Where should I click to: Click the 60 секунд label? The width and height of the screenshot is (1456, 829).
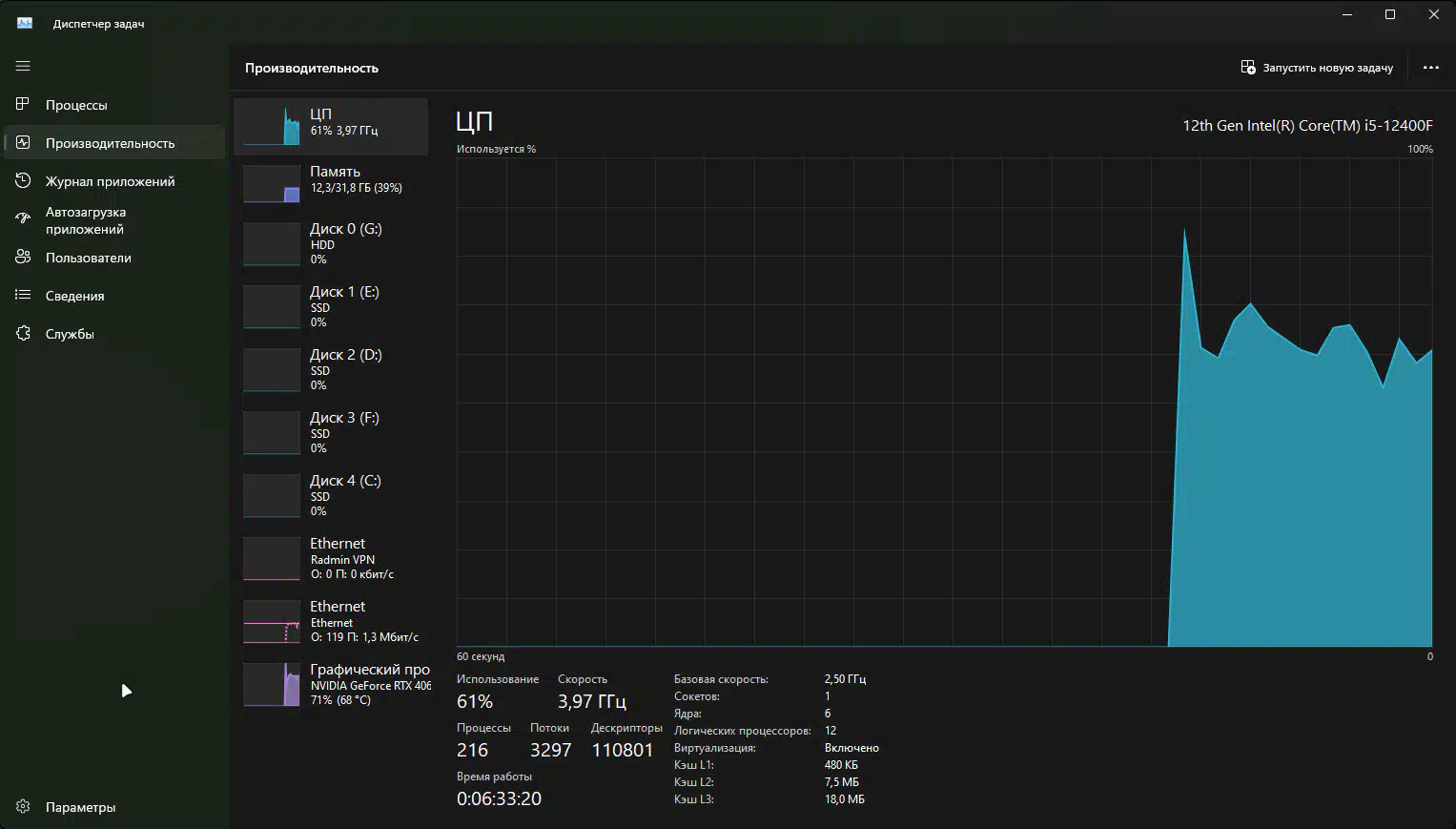point(481,656)
